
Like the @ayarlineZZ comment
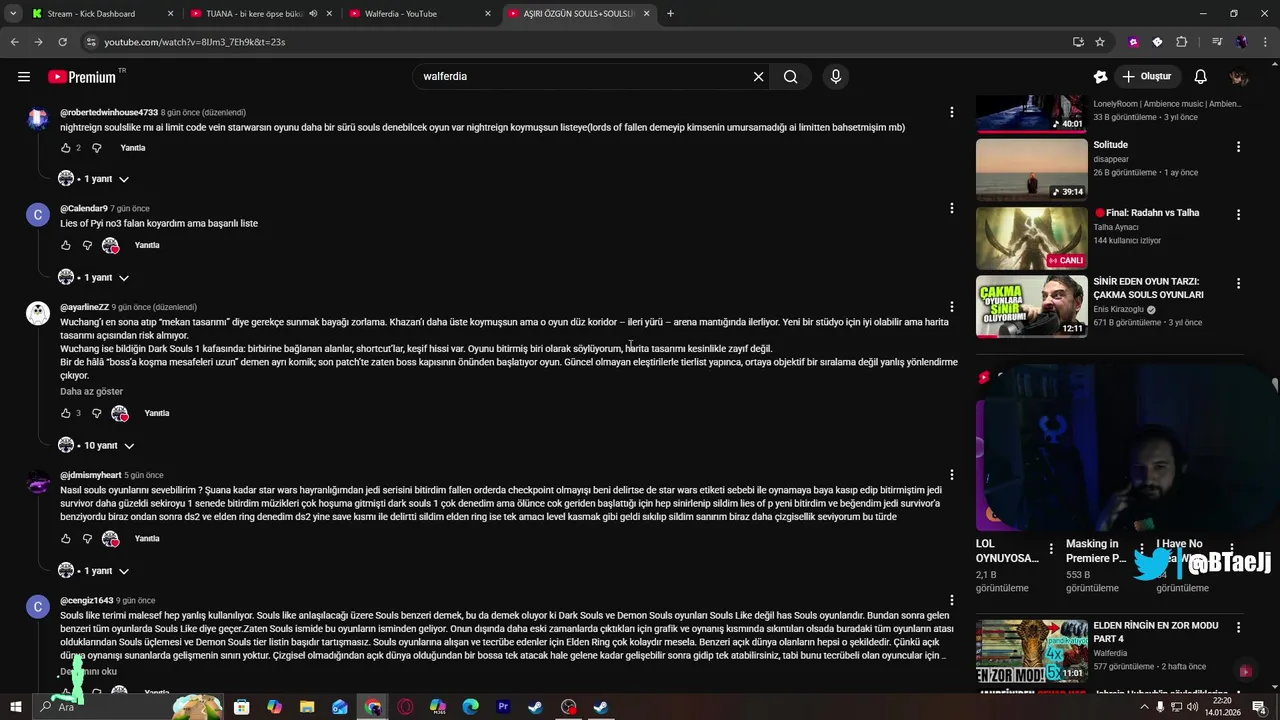[x=66, y=413]
